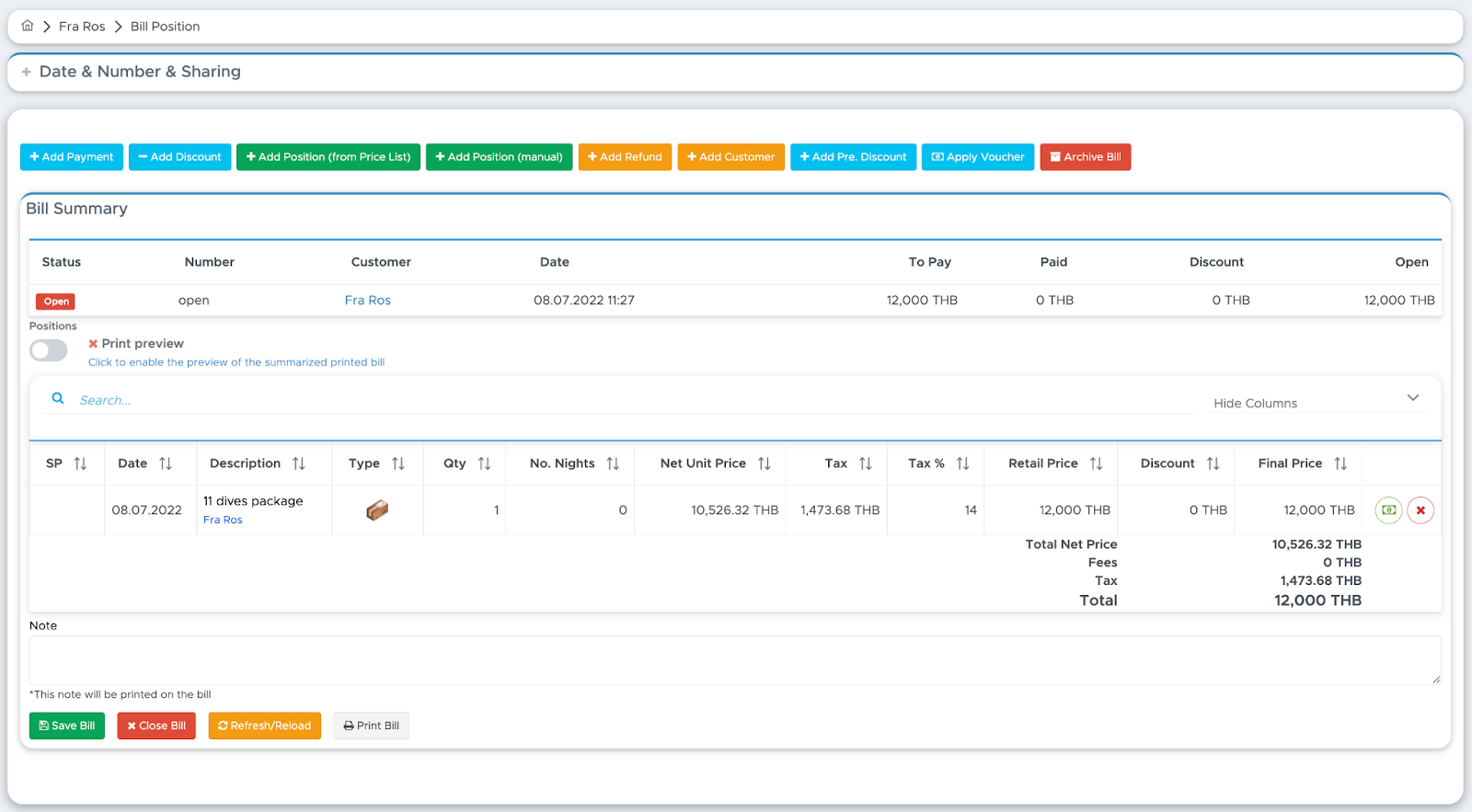Focus the positions Search field
This screenshot has width=1472, height=812.
coord(635,400)
